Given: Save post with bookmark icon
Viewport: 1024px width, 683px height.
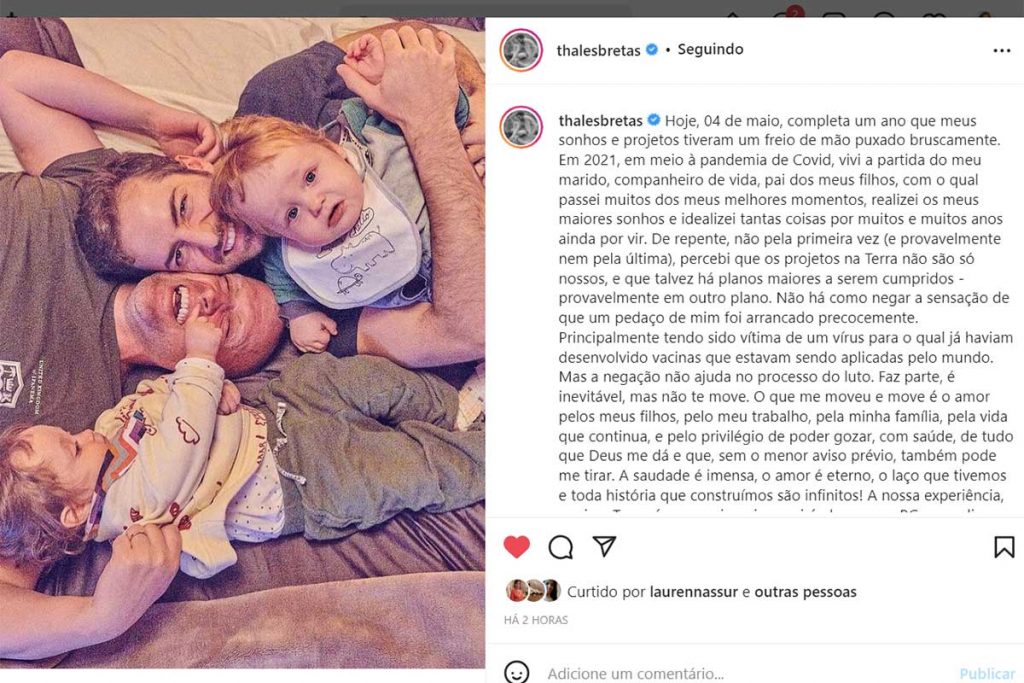Looking at the screenshot, I should [1004, 547].
